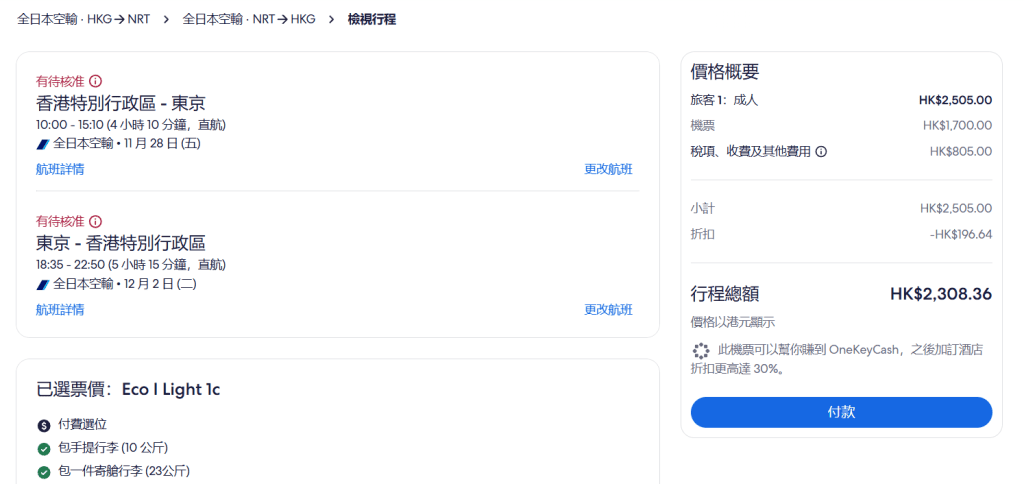Click 更改航班 for the outbound flight
Image resolution: width=1024 pixels, height=484 pixels.
point(608,169)
